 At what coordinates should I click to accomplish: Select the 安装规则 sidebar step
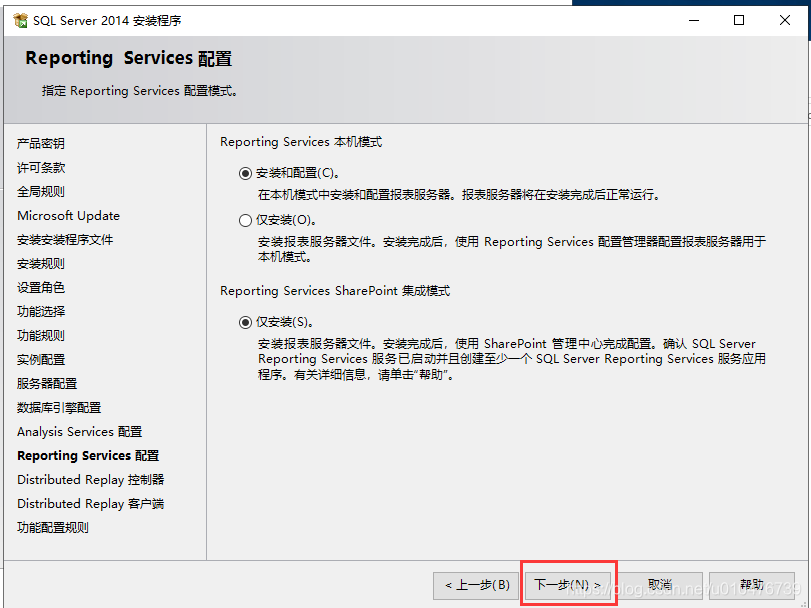(41, 264)
